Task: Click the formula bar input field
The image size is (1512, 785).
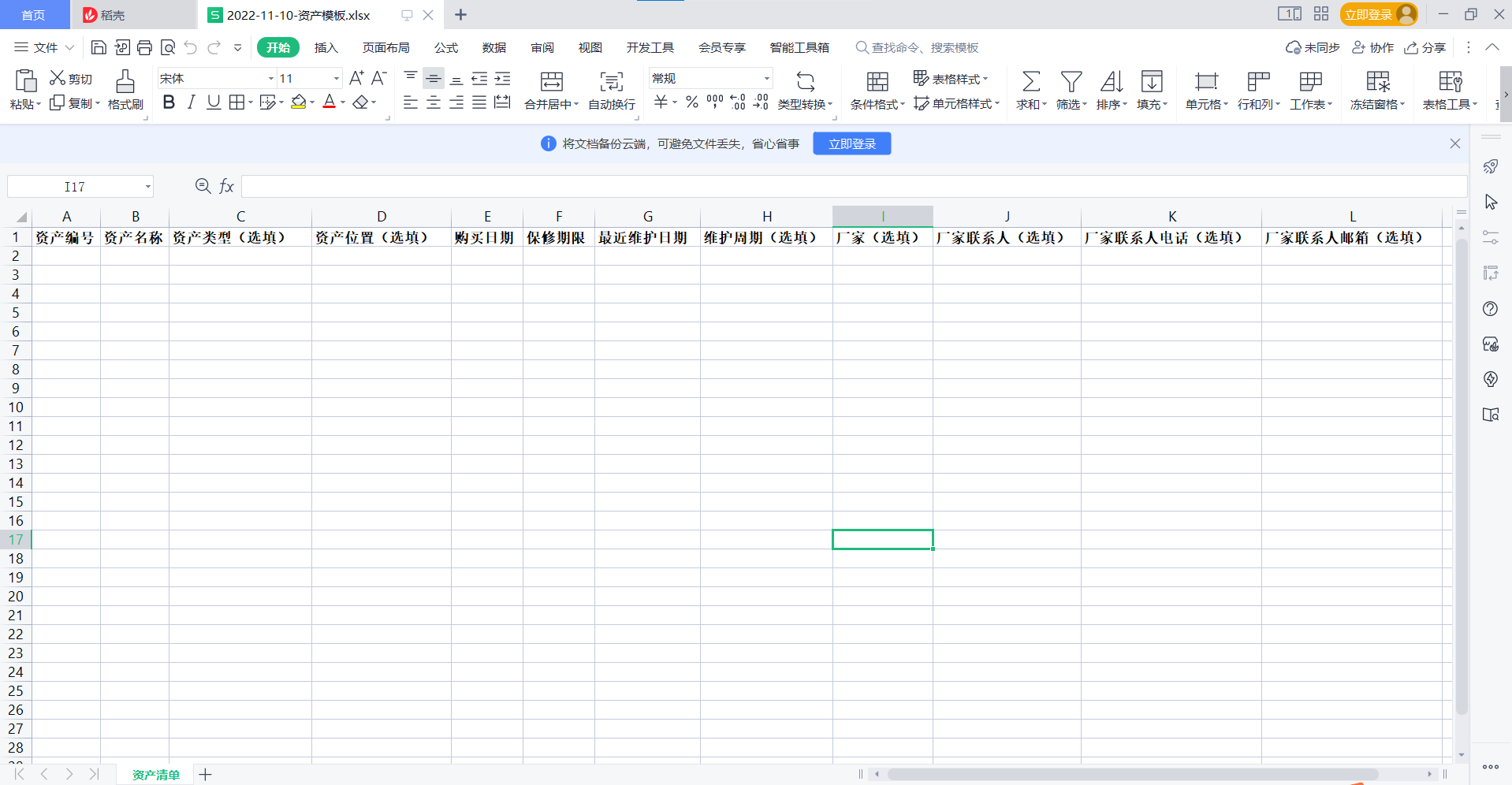Action: coord(854,186)
